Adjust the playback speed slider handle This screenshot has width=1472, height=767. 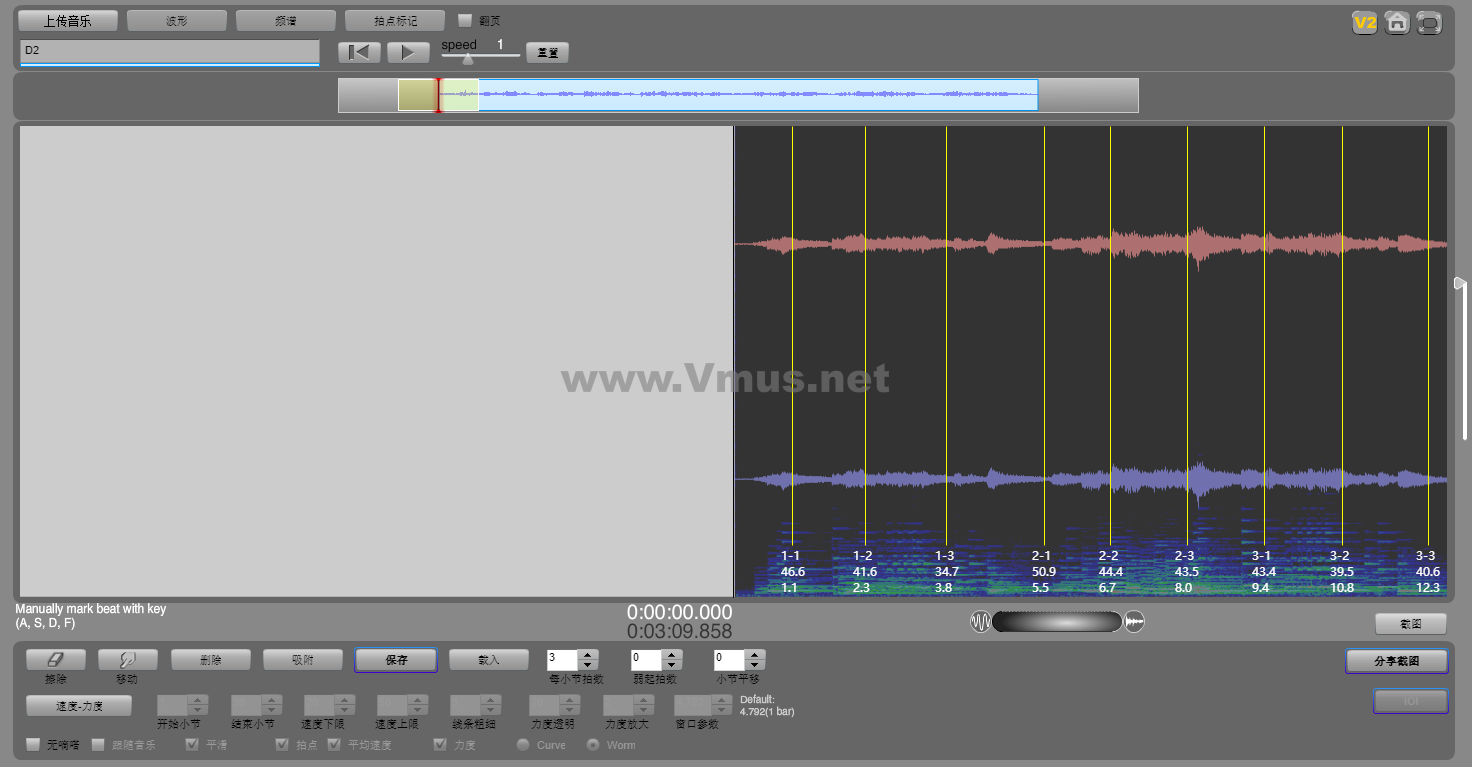(467, 59)
